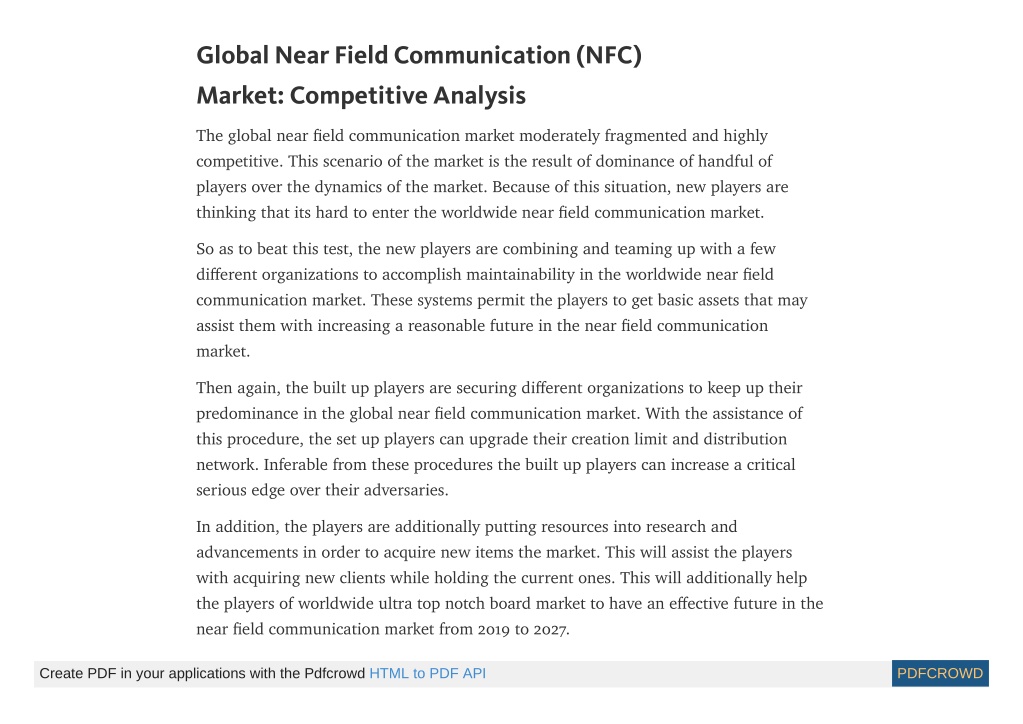Viewport: 1023px width, 724px height.
Task: Click the line beginning 'advancements in order to acquire'
Action: (494, 552)
